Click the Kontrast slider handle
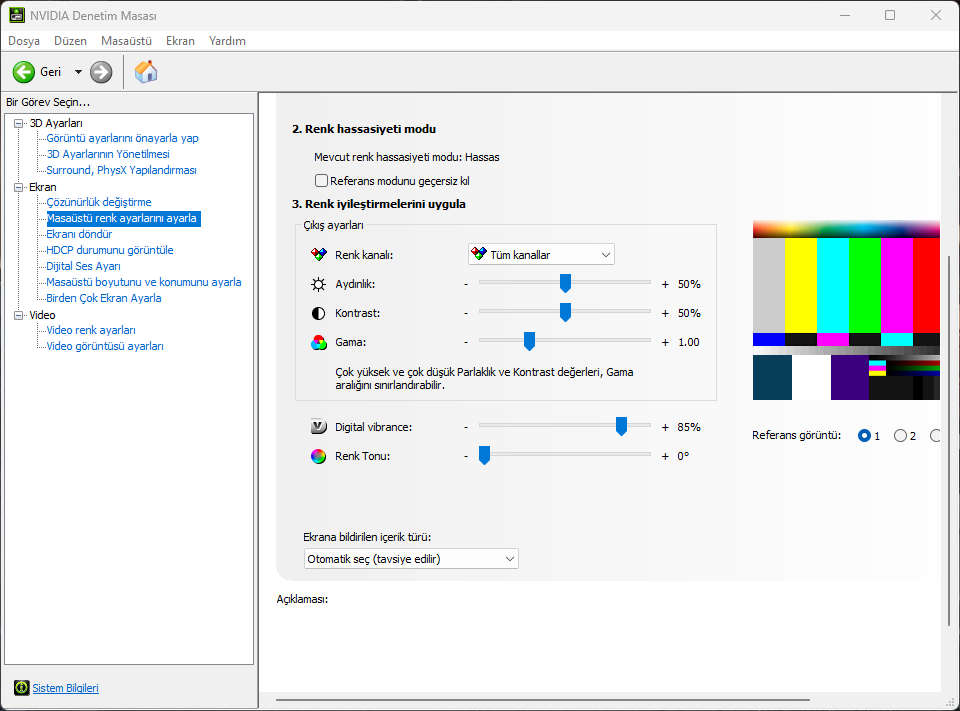The width and height of the screenshot is (960, 711). [x=565, y=312]
